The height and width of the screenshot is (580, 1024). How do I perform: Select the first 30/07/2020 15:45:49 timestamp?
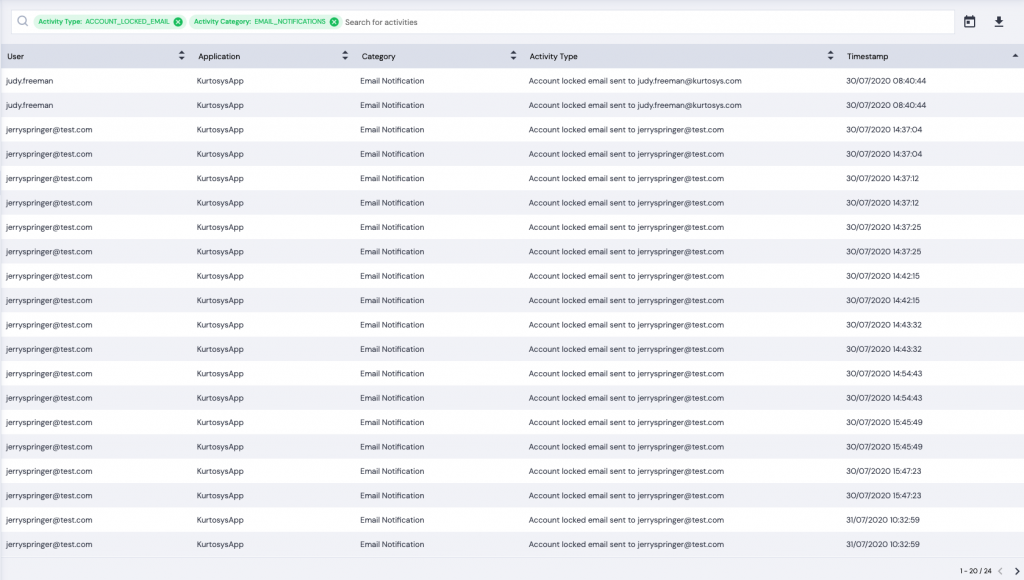point(884,423)
